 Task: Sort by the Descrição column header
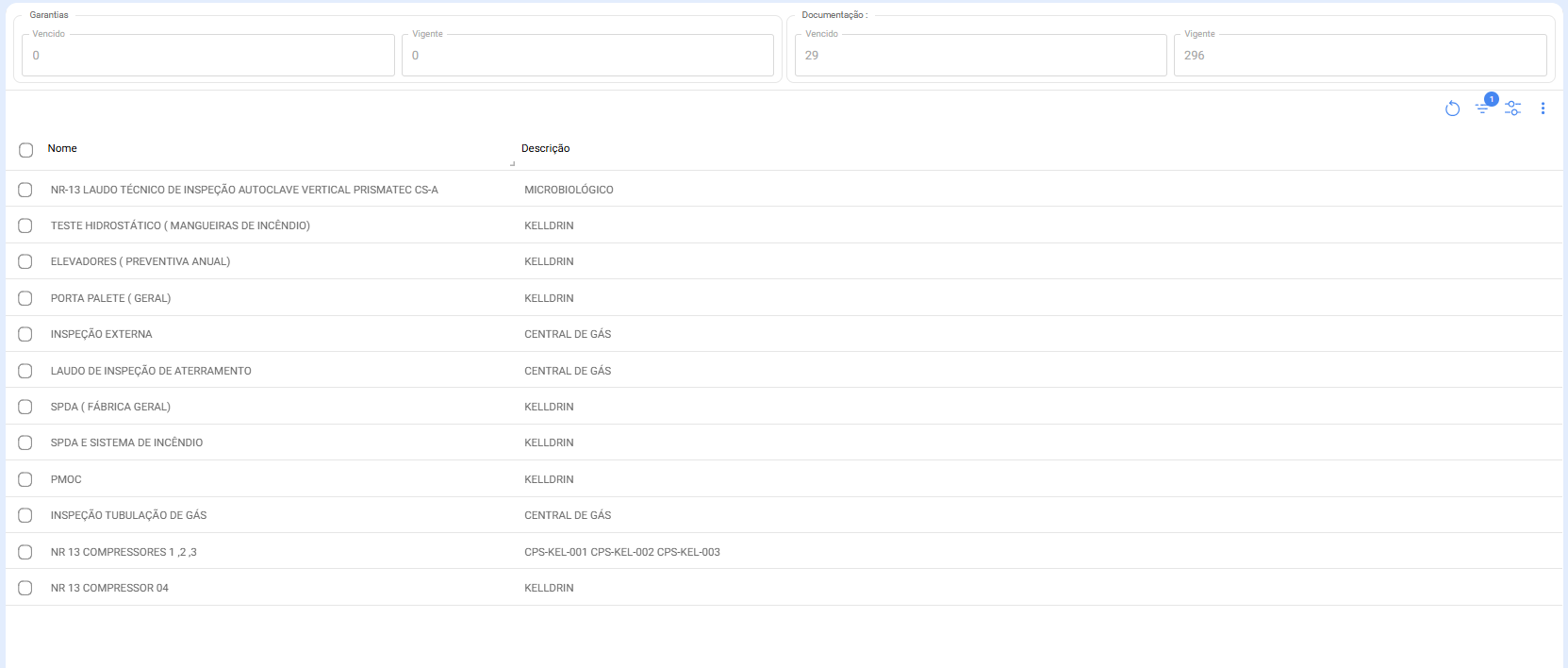(x=545, y=148)
